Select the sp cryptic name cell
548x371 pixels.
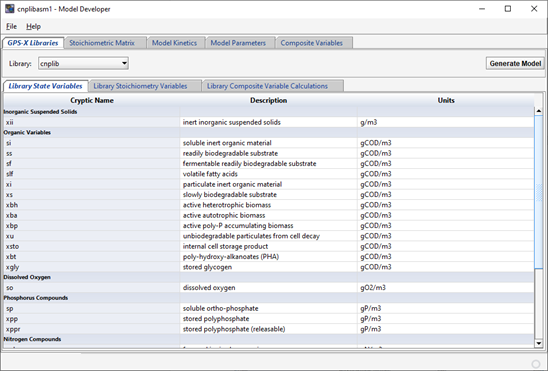pyautogui.click(x=92, y=308)
